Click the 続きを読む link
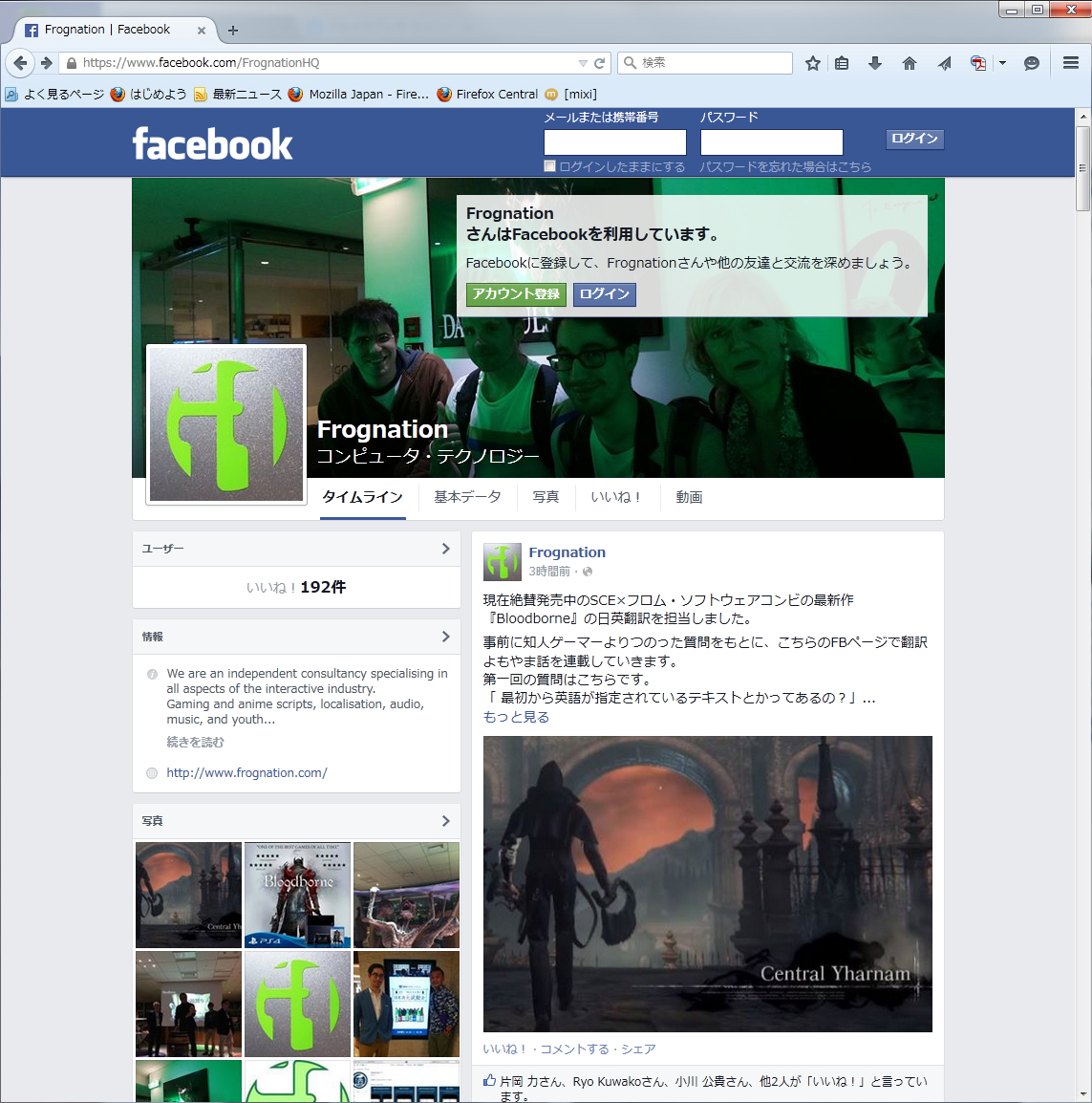 [196, 742]
